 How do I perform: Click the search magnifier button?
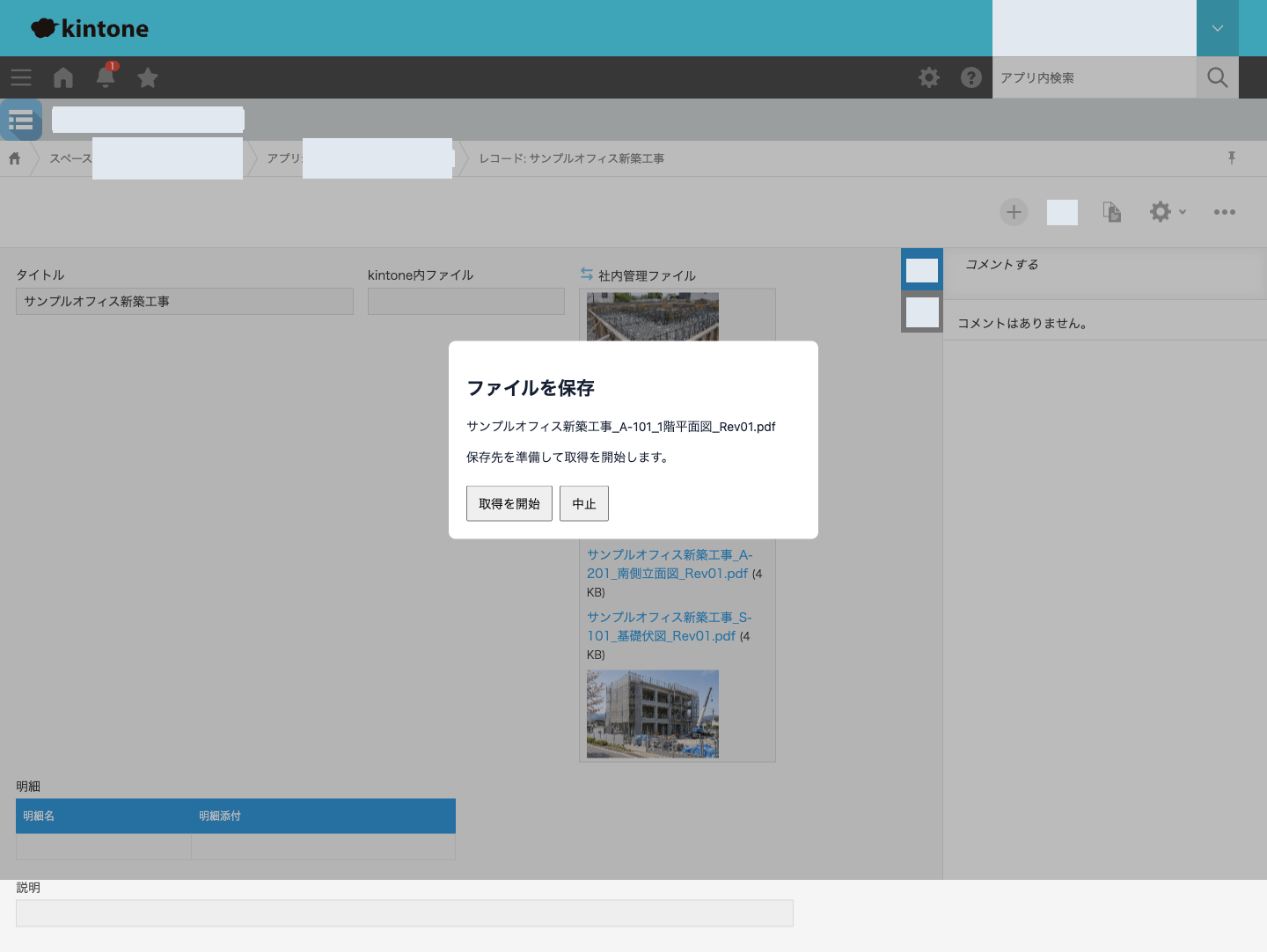pyautogui.click(x=1218, y=77)
